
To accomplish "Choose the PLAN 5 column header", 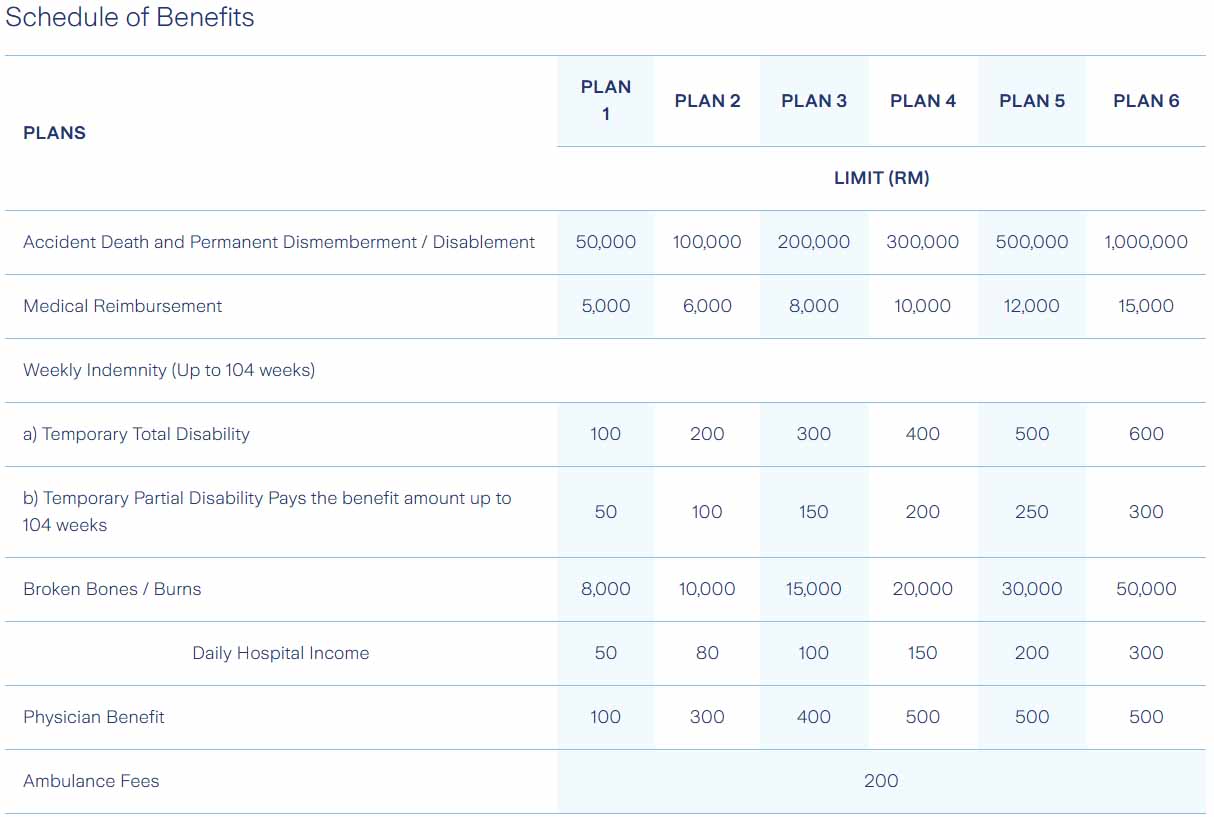I will pyautogui.click(x=1031, y=101).
